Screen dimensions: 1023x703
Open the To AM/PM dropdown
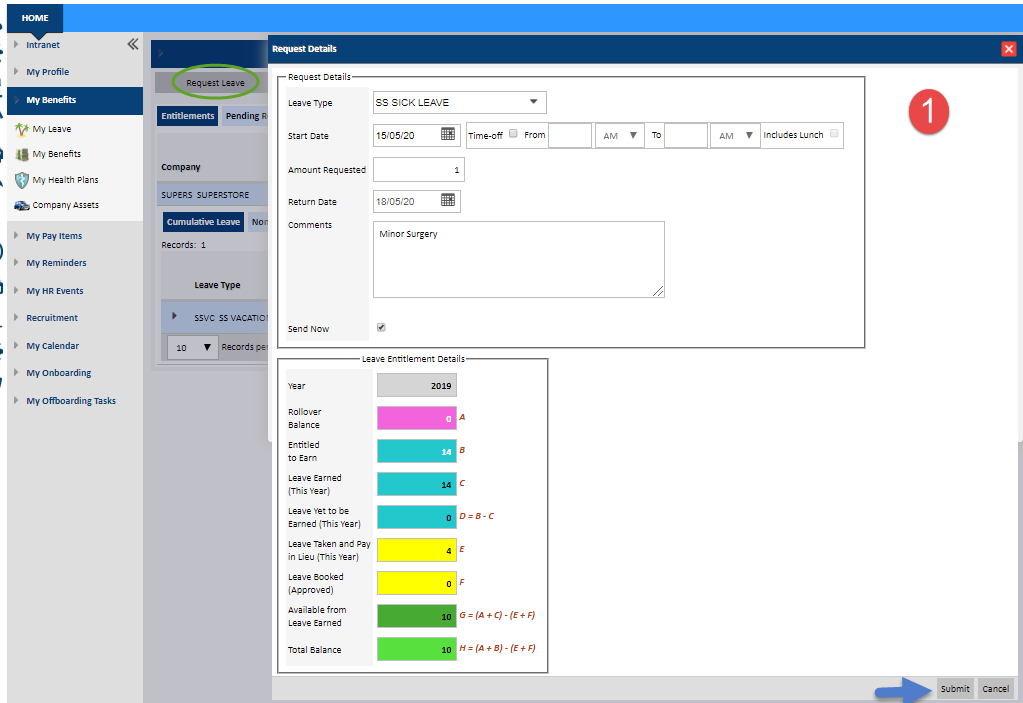click(735, 136)
